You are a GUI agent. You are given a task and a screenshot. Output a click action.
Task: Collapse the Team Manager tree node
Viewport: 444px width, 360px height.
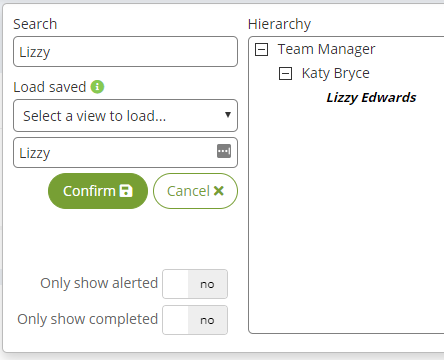coord(261,49)
